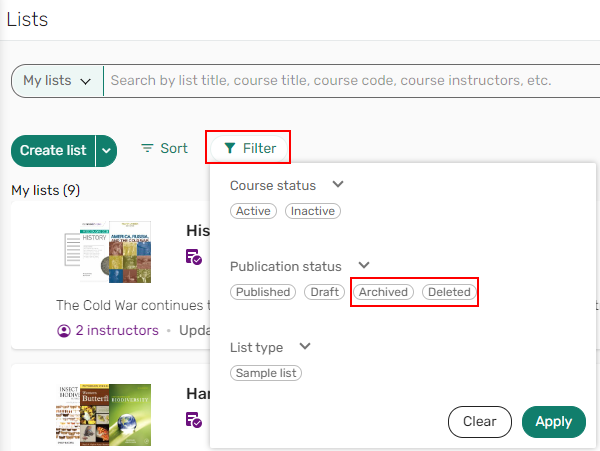The image size is (600, 451).
Task: Toggle the Active course status chip
Action: pos(254,211)
